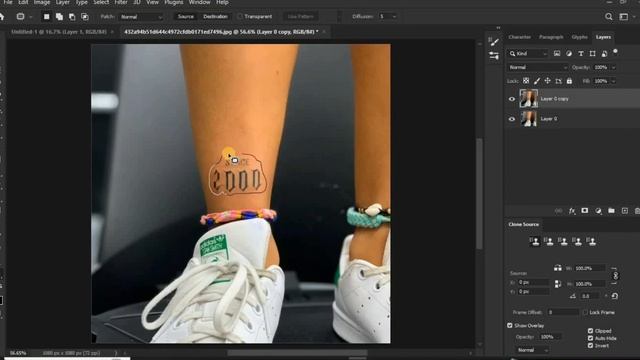The height and width of the screenshot is (360, 640).
Task: Select fifth clone source stamp icon
Action: [591, 242]
